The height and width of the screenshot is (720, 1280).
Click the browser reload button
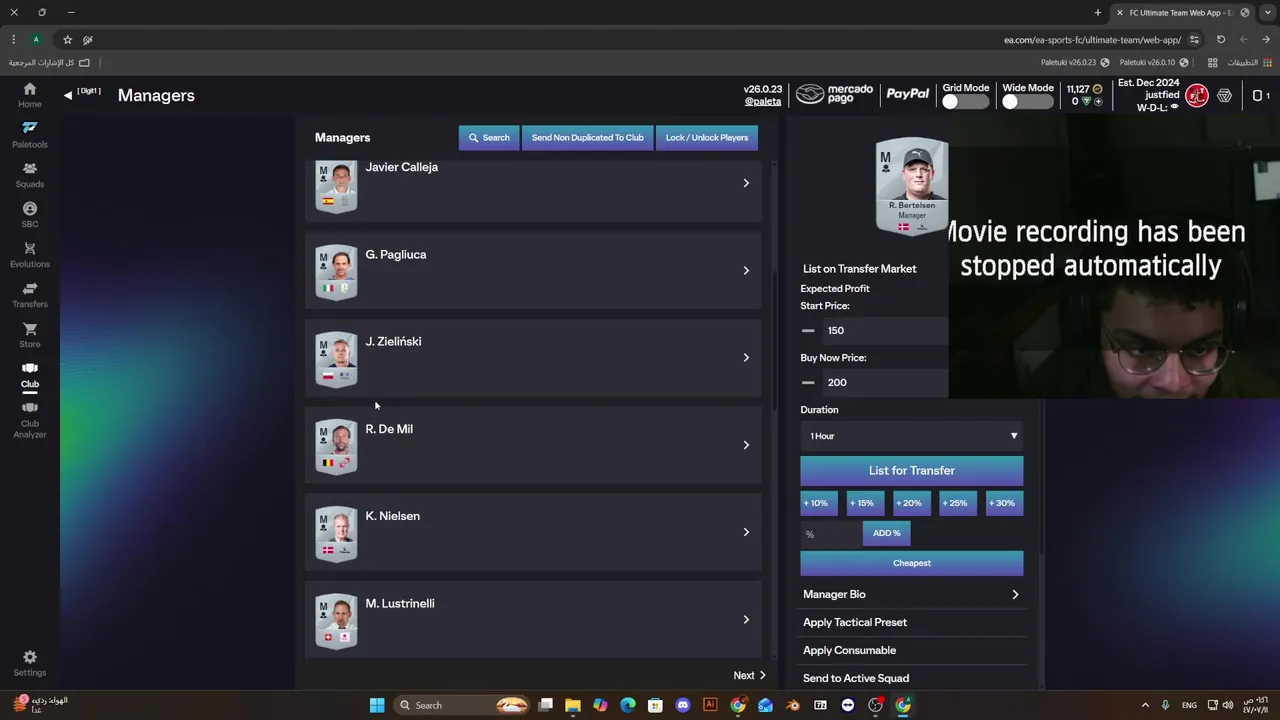tap(1221, 40)
